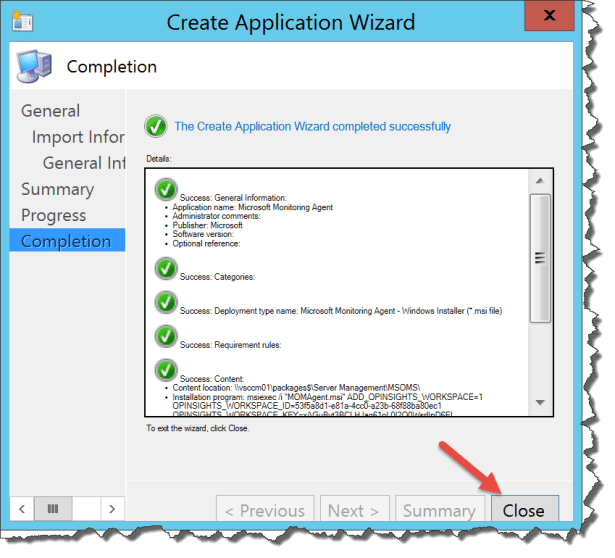Click the 'Success: Categories:' text
Viewport: 615px width, 558px height.
217,277
